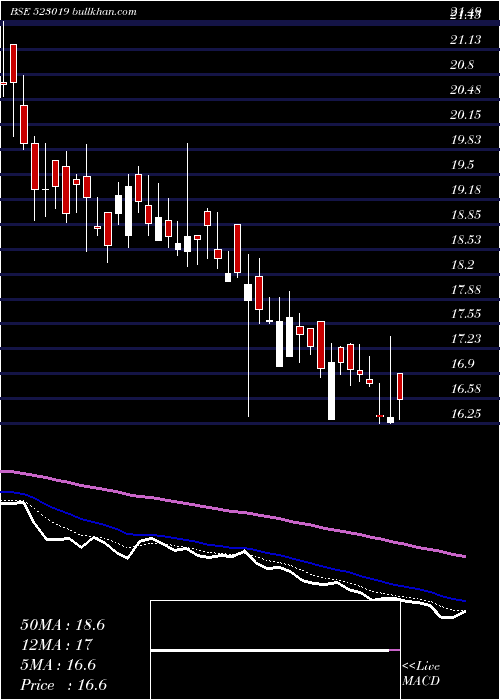Click the 50MA : 18.6 legend text
The width and height of the screenshot is (500, 700).
62,625
